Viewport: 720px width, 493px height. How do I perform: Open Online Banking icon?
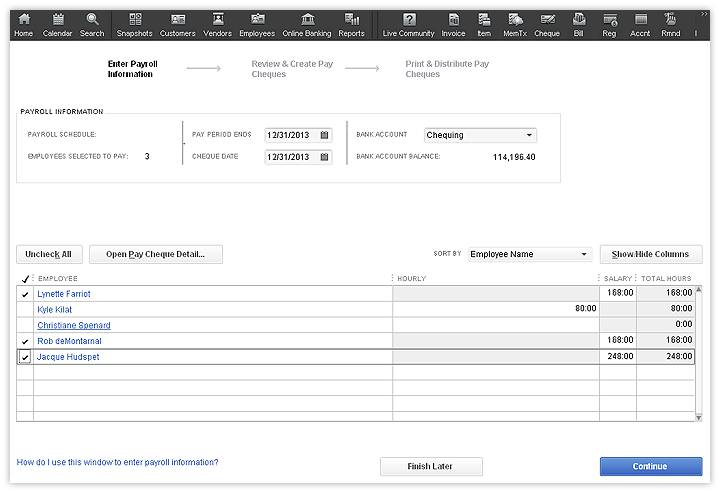[x=307, y=25]
